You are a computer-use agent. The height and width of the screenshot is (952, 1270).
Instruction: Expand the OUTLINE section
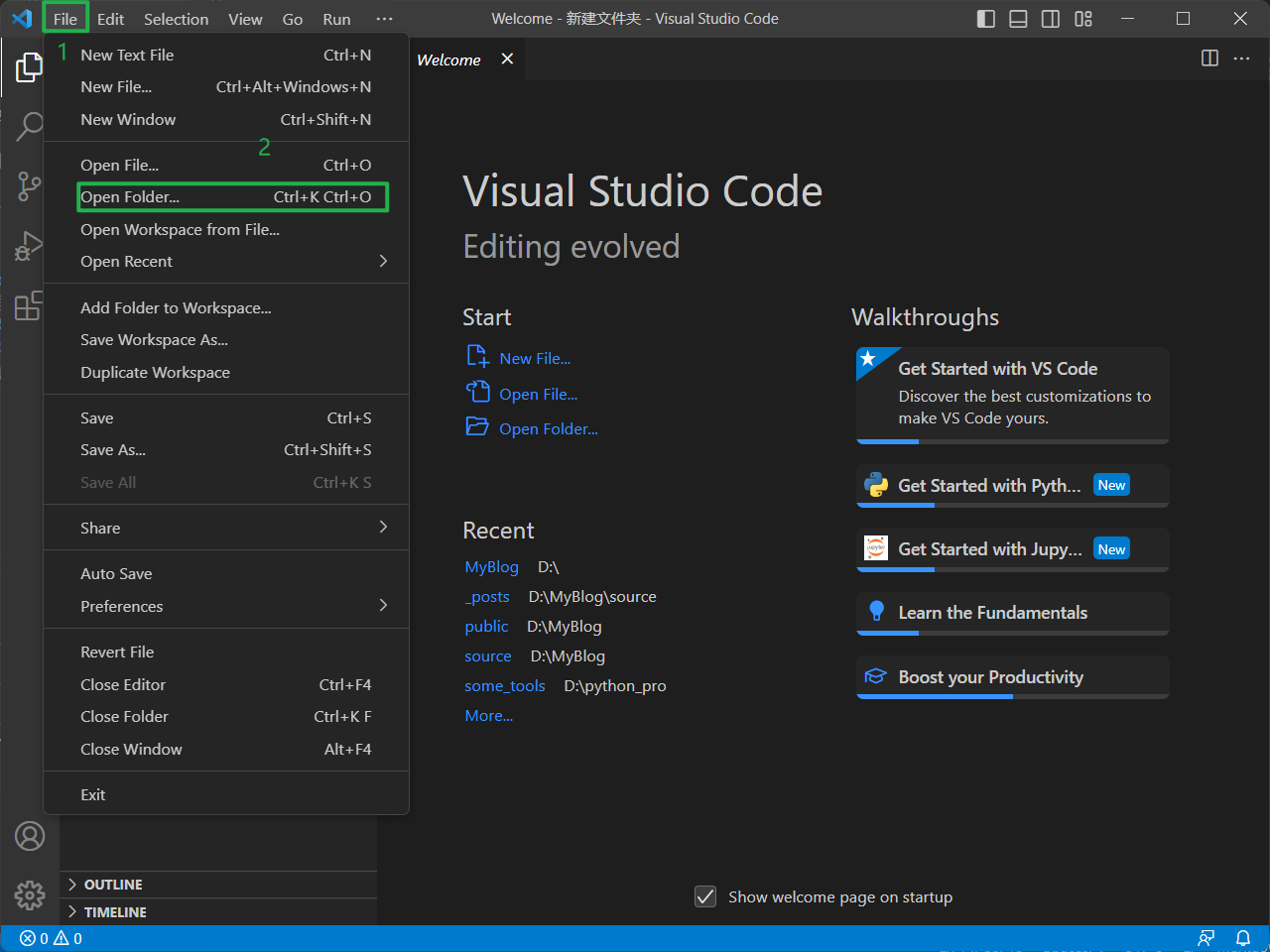pos(113,885)
